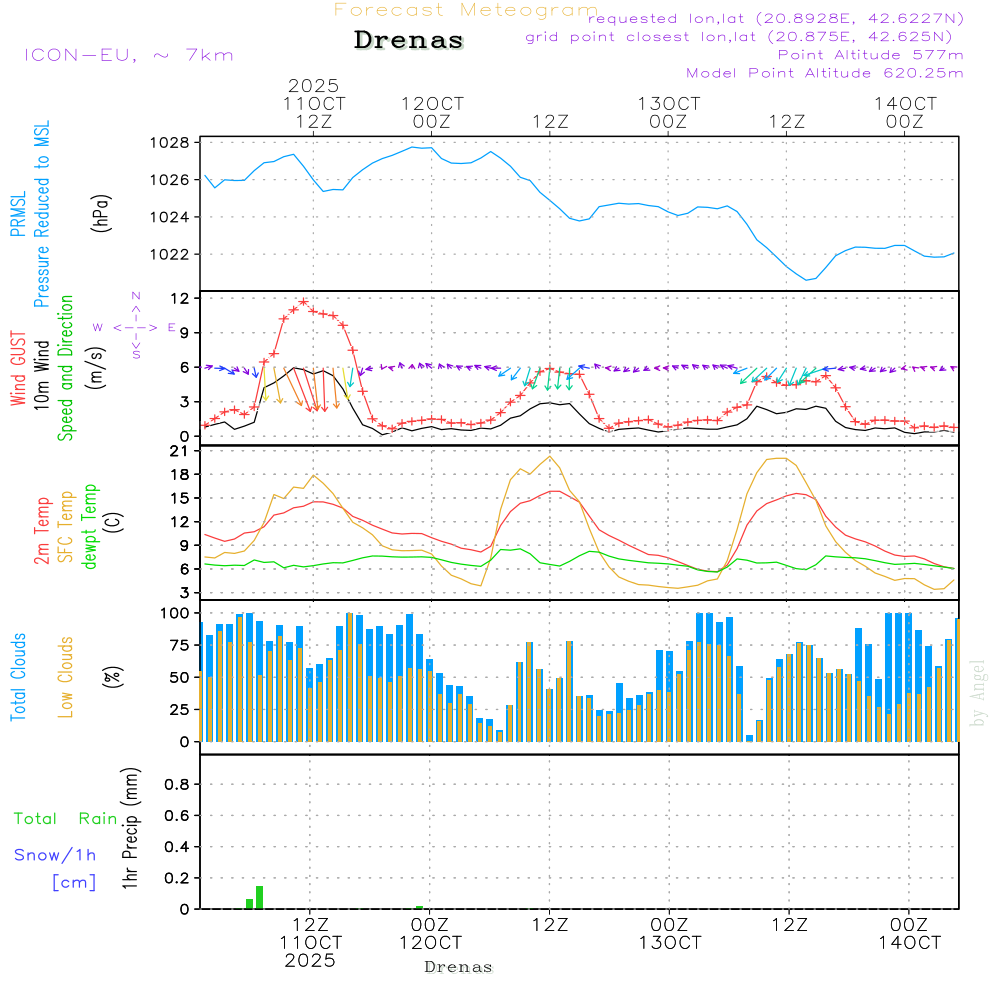The height and width of the screenshot is (1000, 1000).
Task: Click the requested lon,lat coordinates text
Action: click(x=775, y=19)
